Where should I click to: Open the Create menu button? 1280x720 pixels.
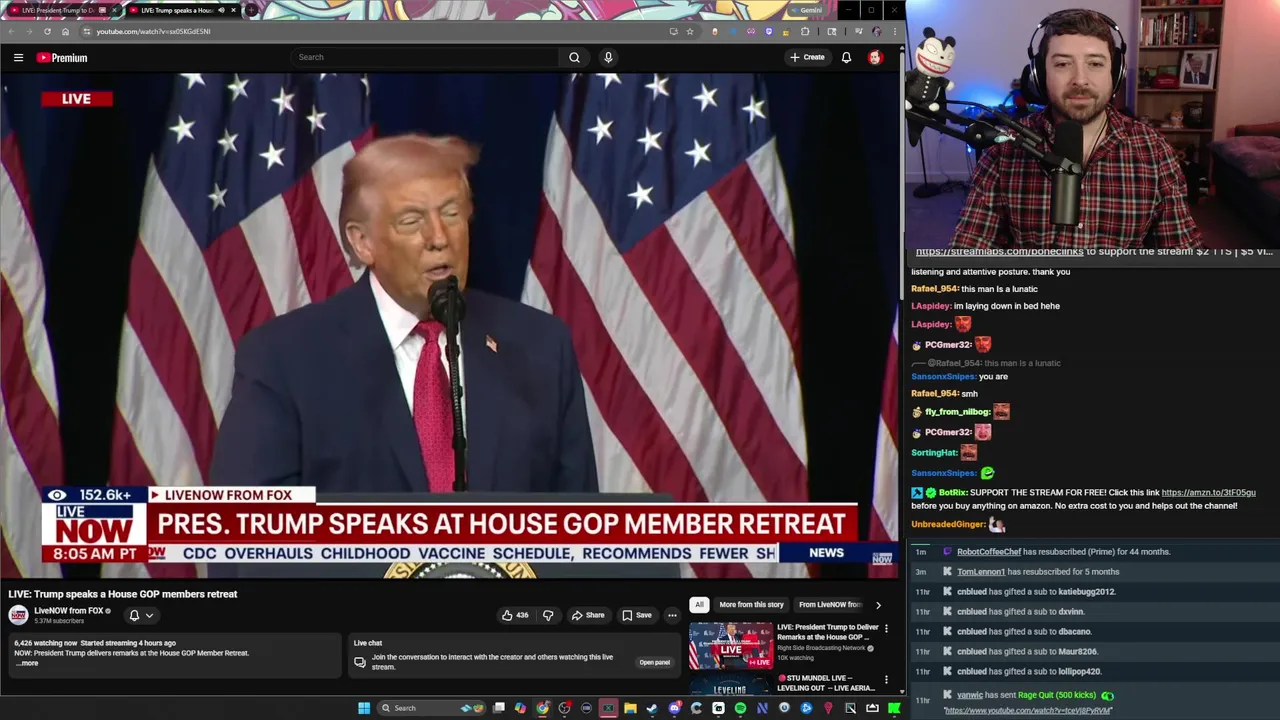pos(807,57)
